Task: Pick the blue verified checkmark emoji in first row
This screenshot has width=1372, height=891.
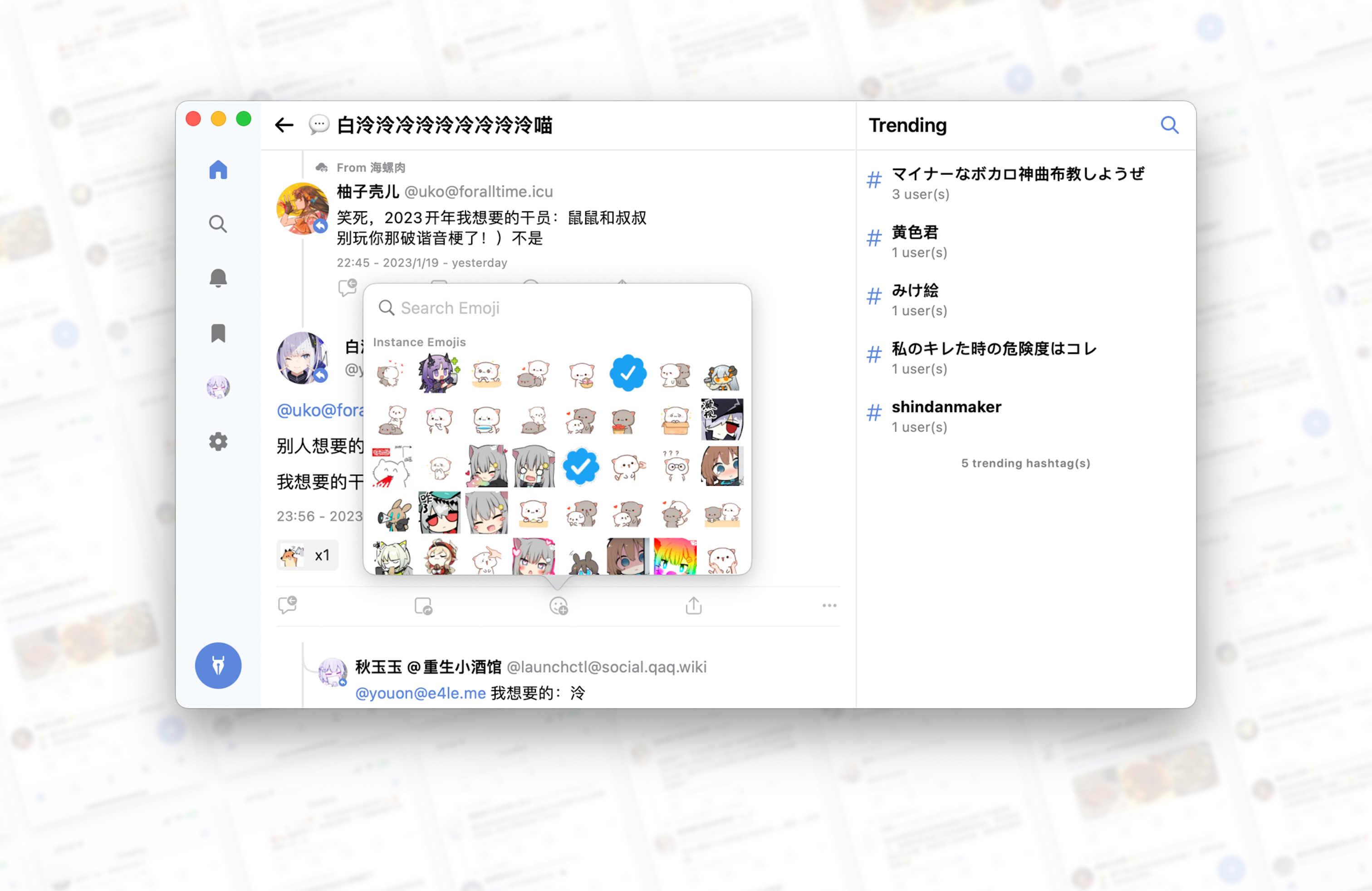Action: pyautogui.click(x=628, y=373)
